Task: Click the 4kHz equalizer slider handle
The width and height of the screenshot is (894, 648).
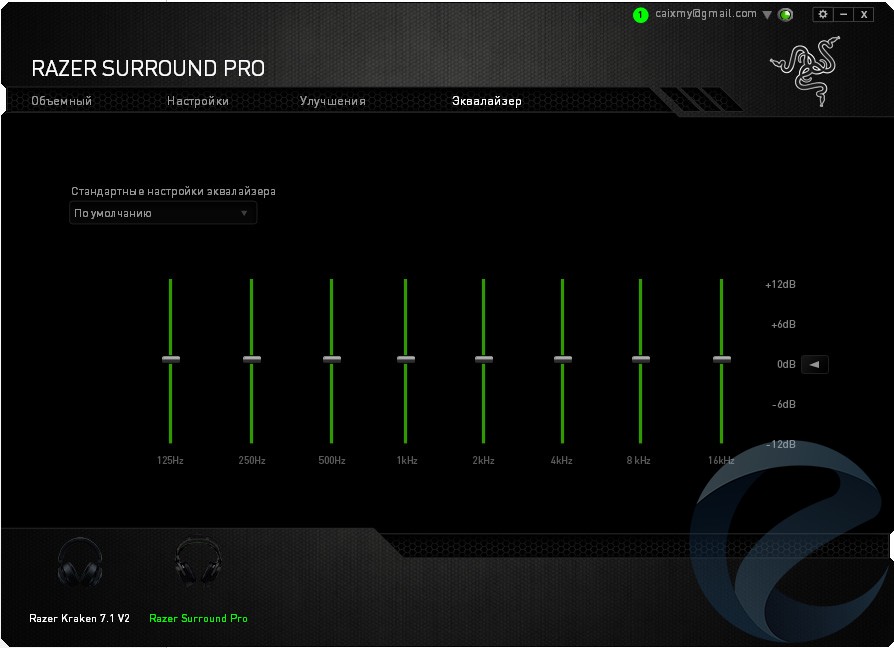Action: (x=562, y=359)
